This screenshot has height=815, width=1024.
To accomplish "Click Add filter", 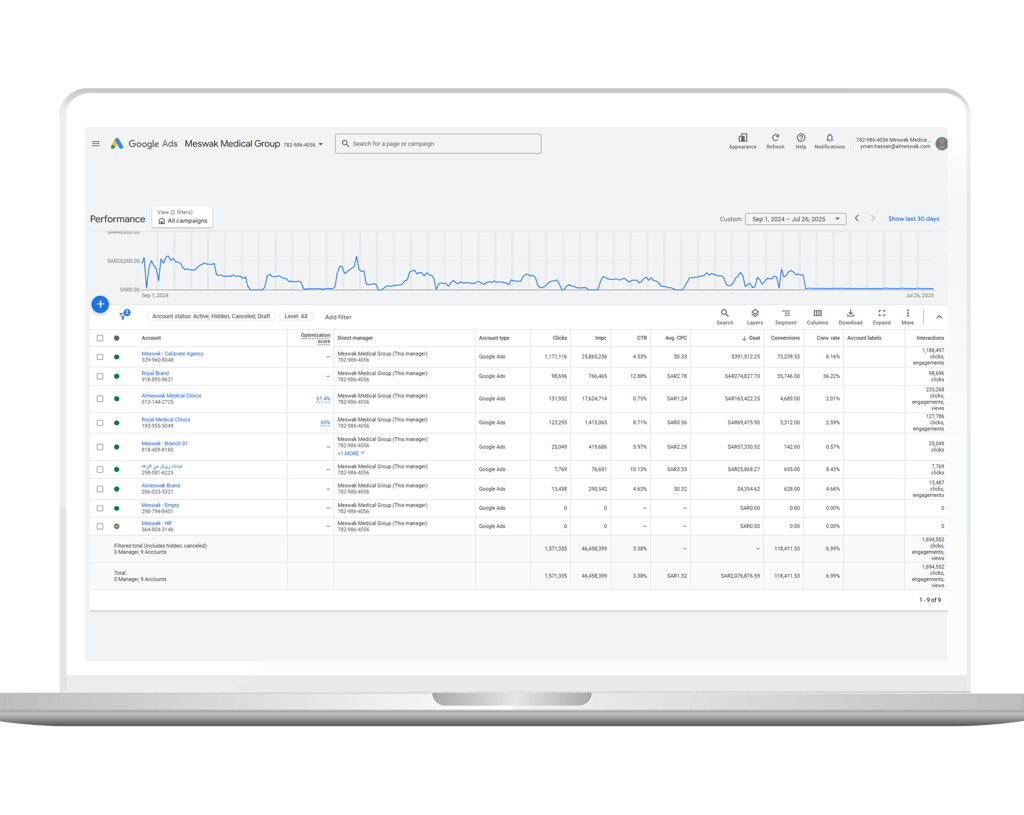I will tap(338, 317).
